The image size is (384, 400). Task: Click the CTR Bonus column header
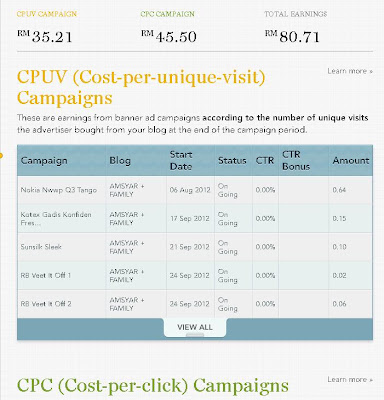tap(296, 160)
